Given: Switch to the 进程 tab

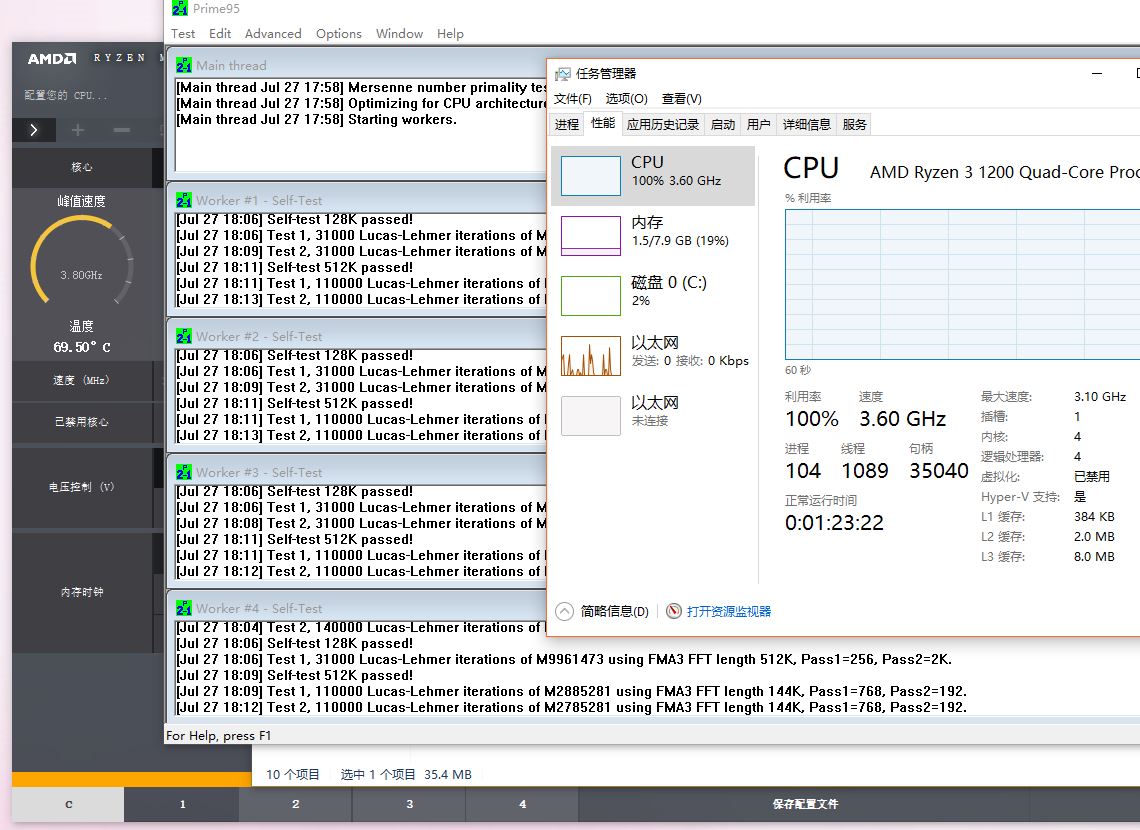Looking at the screenshot, I should point(567,123).
